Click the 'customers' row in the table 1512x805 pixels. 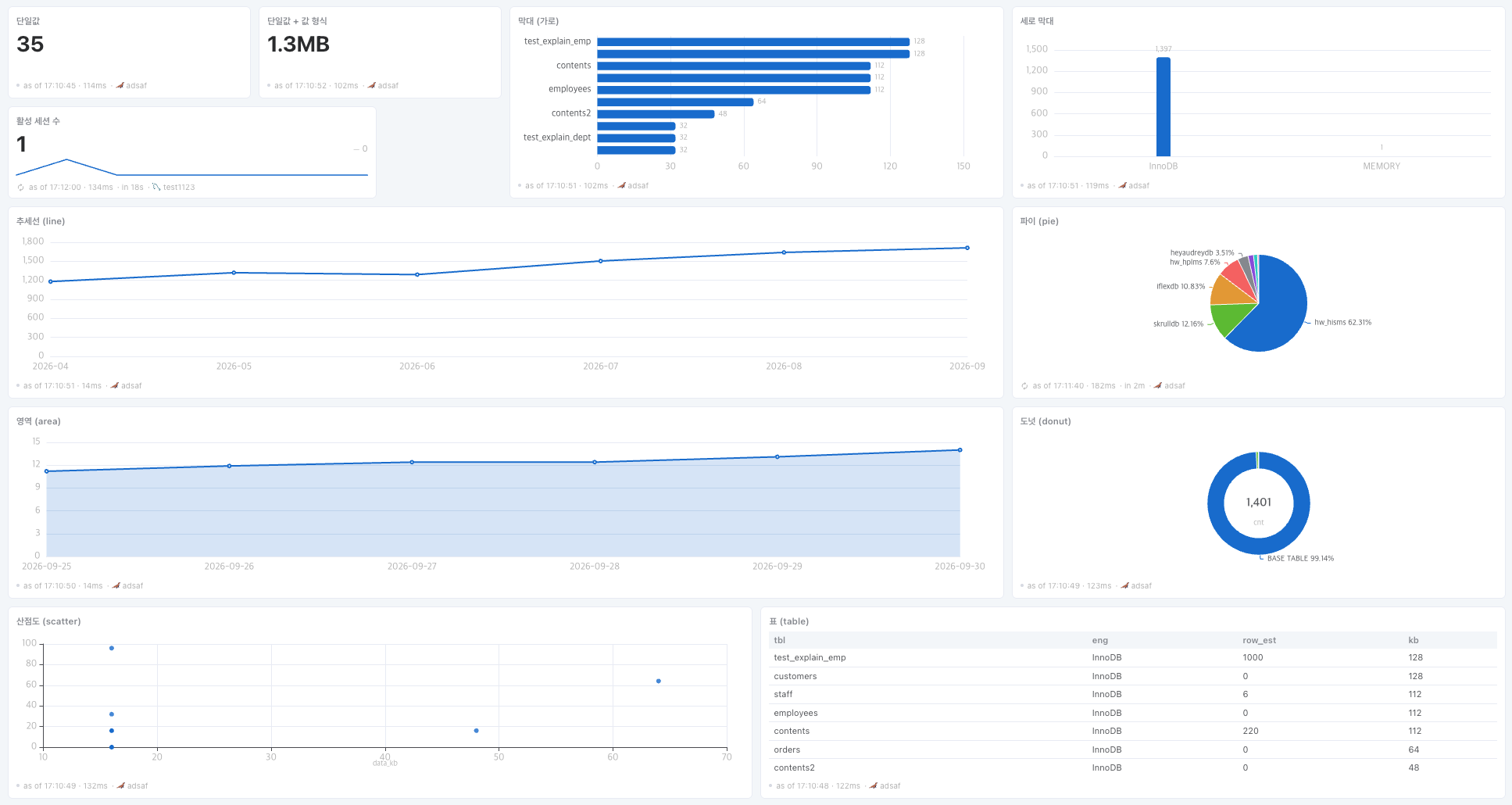(x=1132, y=677)
